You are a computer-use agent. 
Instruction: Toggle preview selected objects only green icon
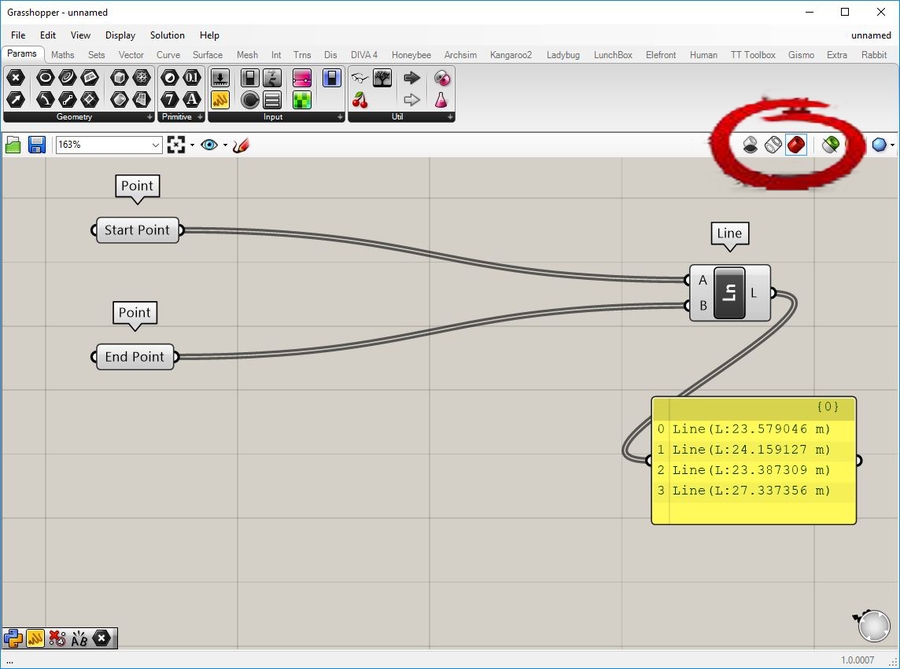click(x=830, y=145)
